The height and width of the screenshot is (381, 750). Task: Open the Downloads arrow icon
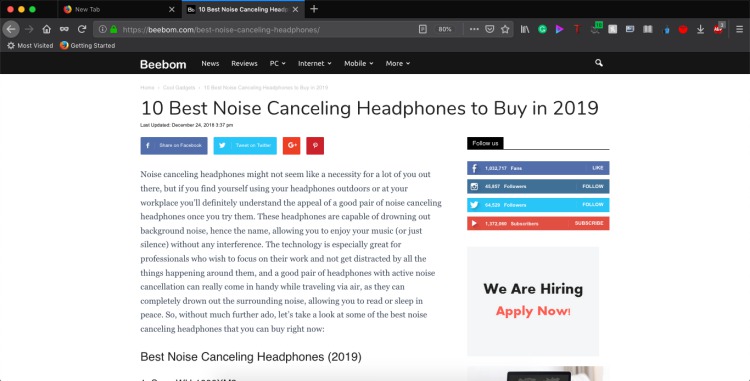(700, 29)
